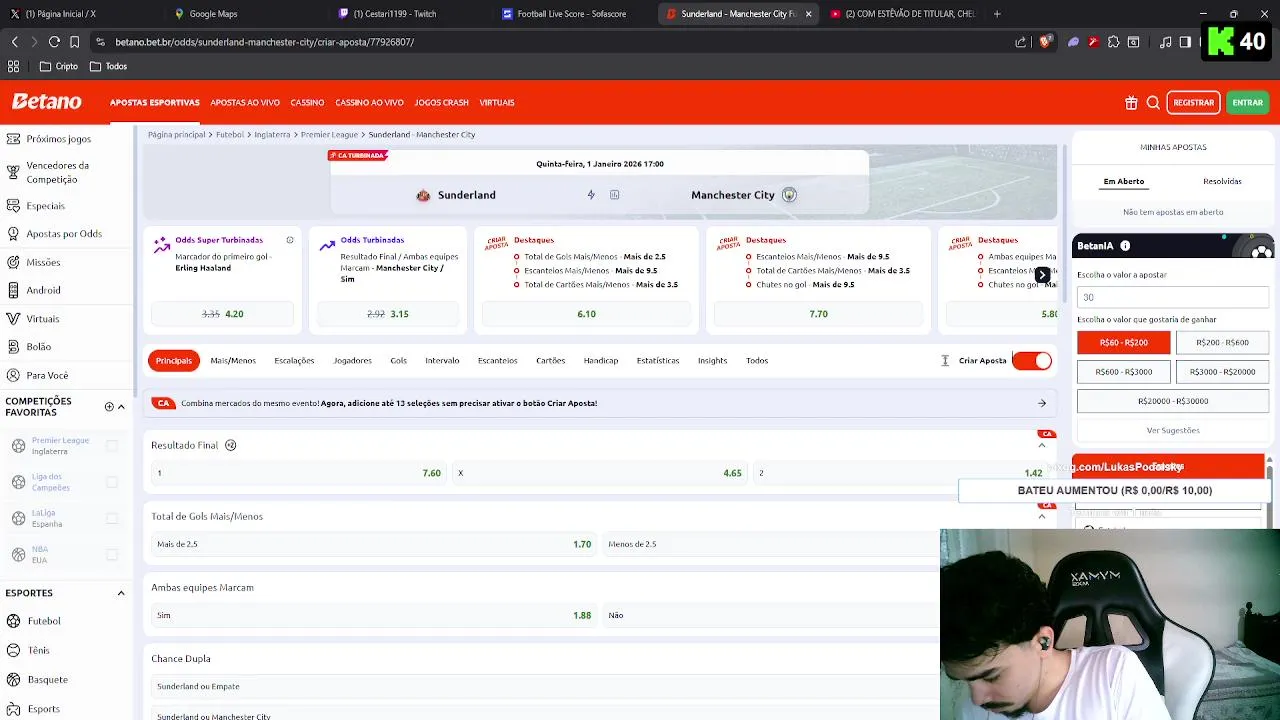Open a new browser tab
This screenshot has height=720, width=1280.
click(x=997, y=14)
